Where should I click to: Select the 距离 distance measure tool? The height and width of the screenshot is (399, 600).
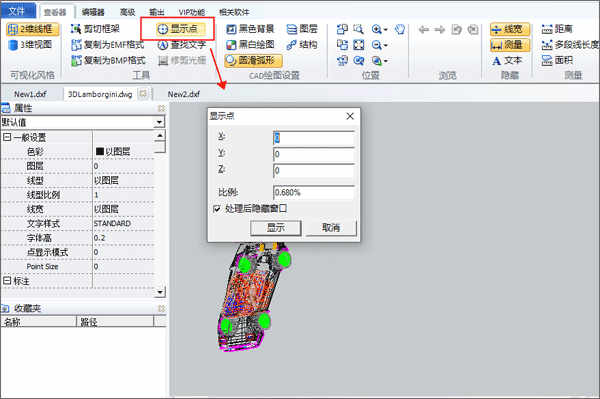click(x=558, y=29)
